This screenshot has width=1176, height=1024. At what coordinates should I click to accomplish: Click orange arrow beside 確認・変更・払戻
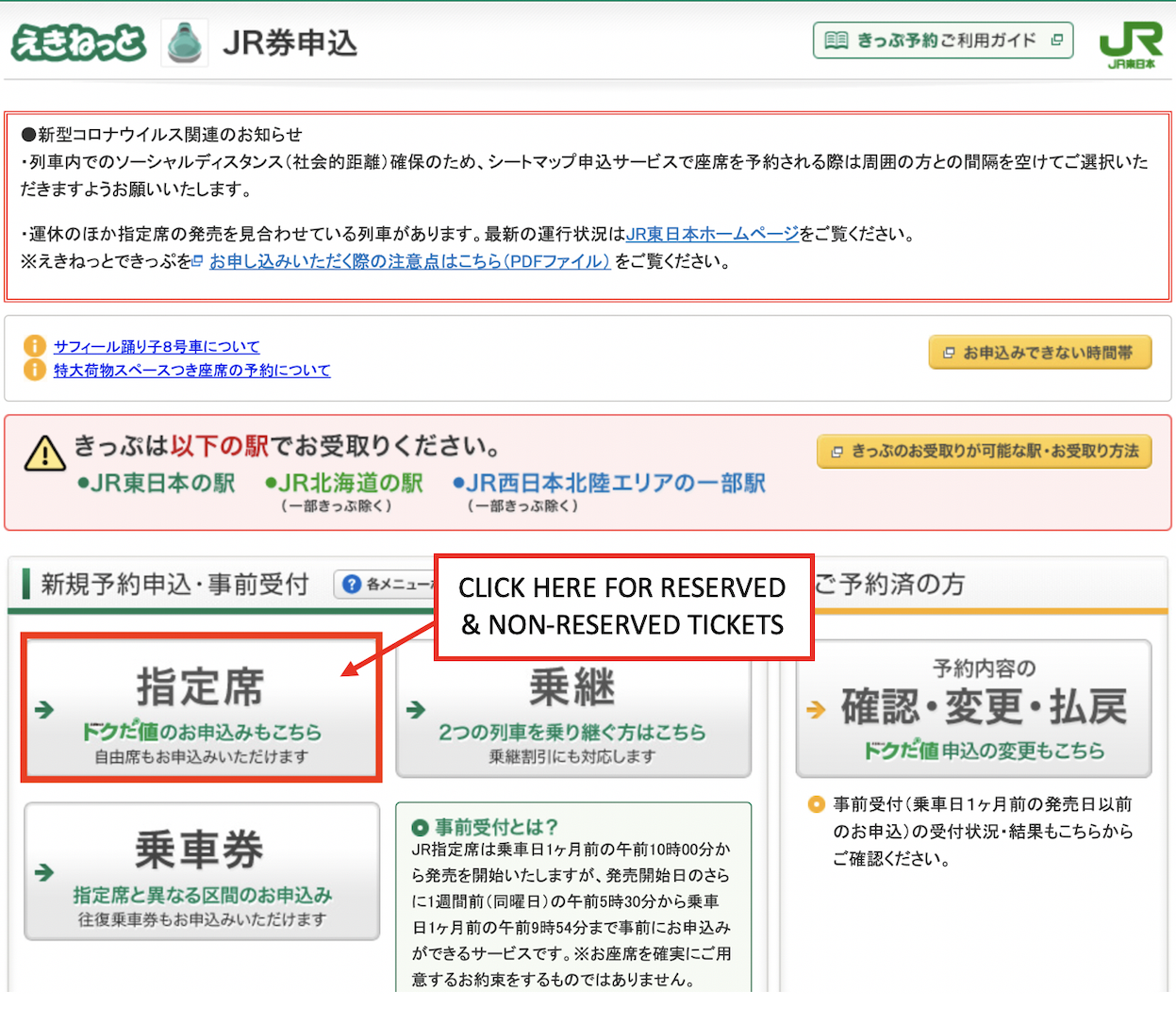(x=816, y=710)
